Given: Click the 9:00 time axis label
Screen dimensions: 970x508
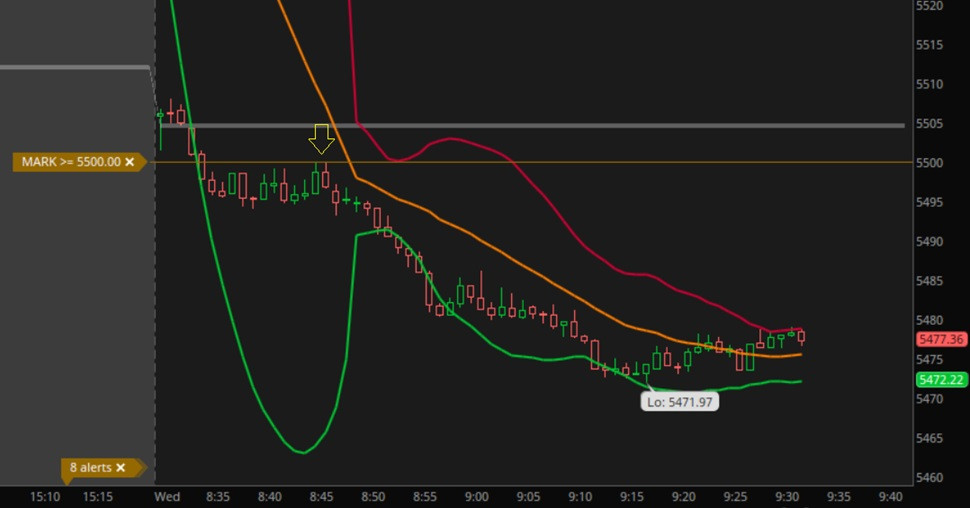Looking at the screenshot, I should (476, 497).
